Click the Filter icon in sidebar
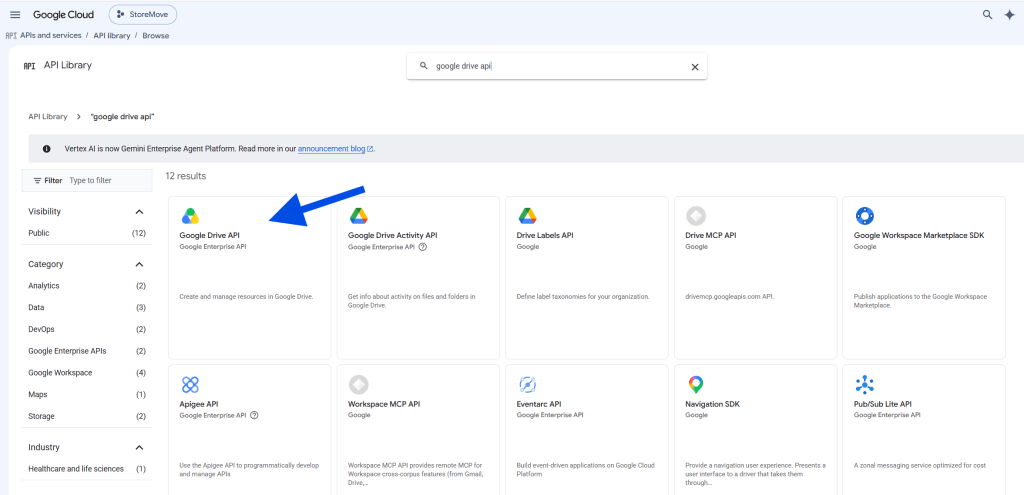The height and width of the screenshot is (495, 1024). tap(37, 180)
